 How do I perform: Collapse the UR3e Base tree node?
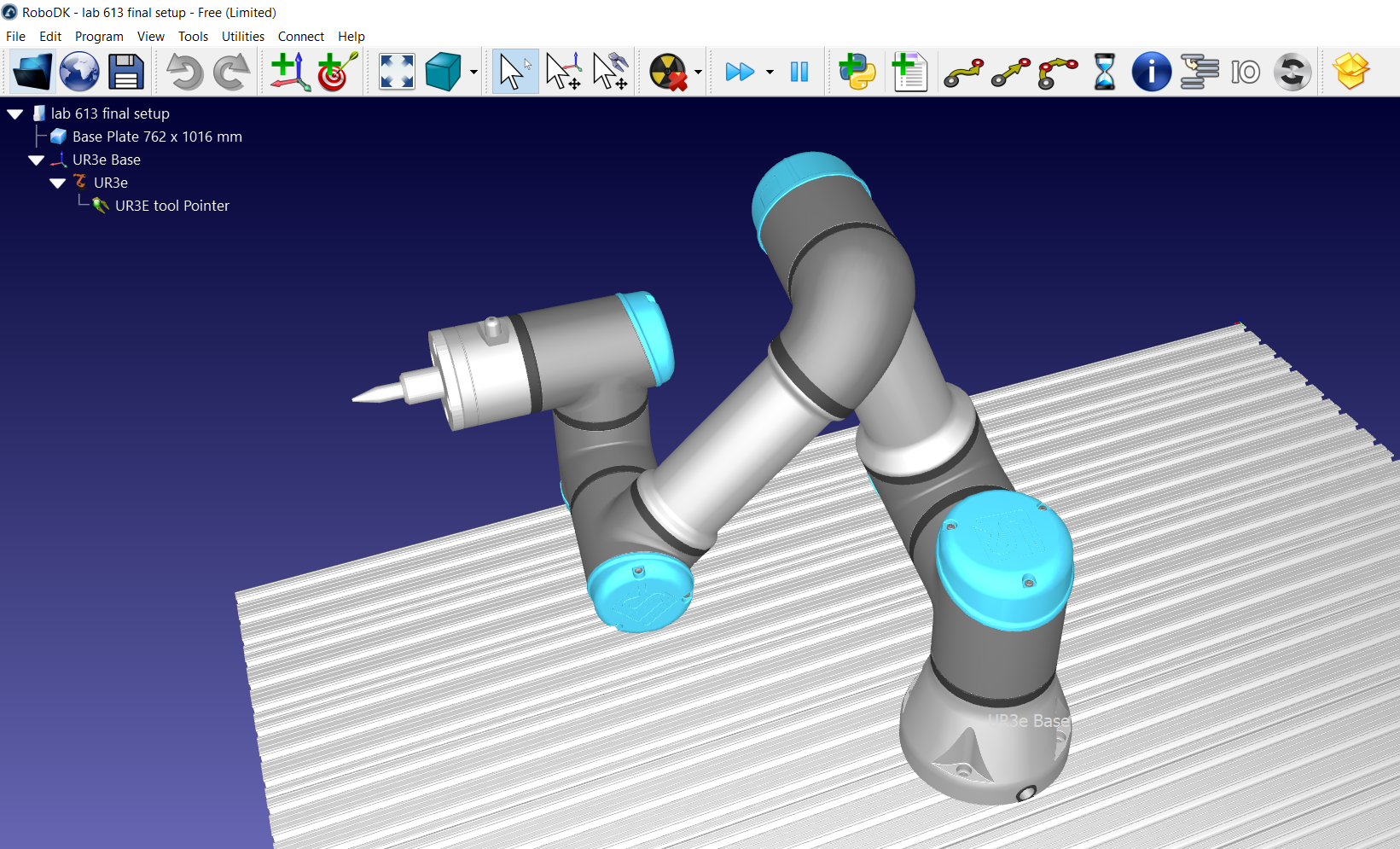36,160
